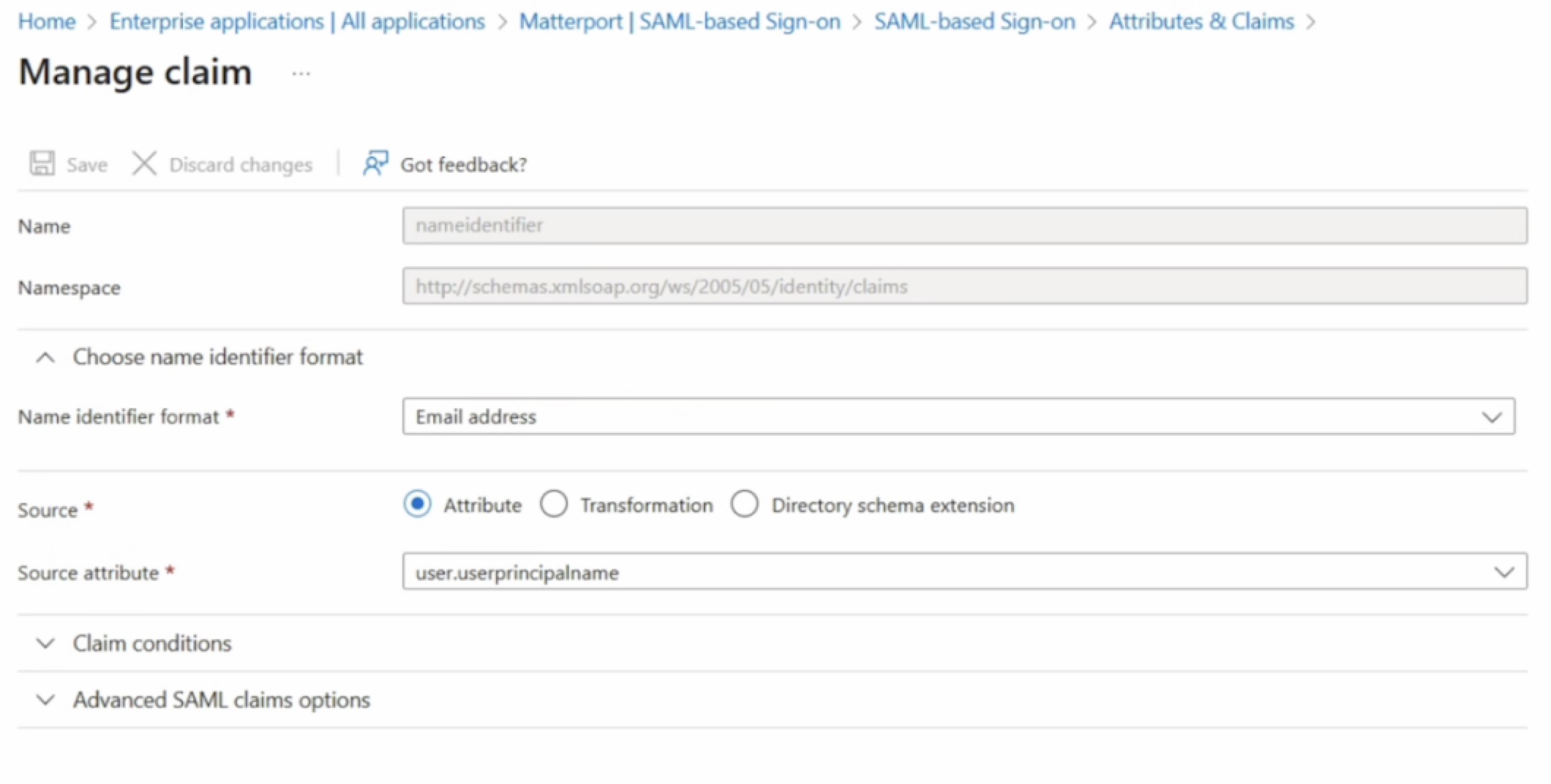Viewport: 1551px width, 784px height.
Task: Click the X icon beside Discard changes
Action: [143, 163]
